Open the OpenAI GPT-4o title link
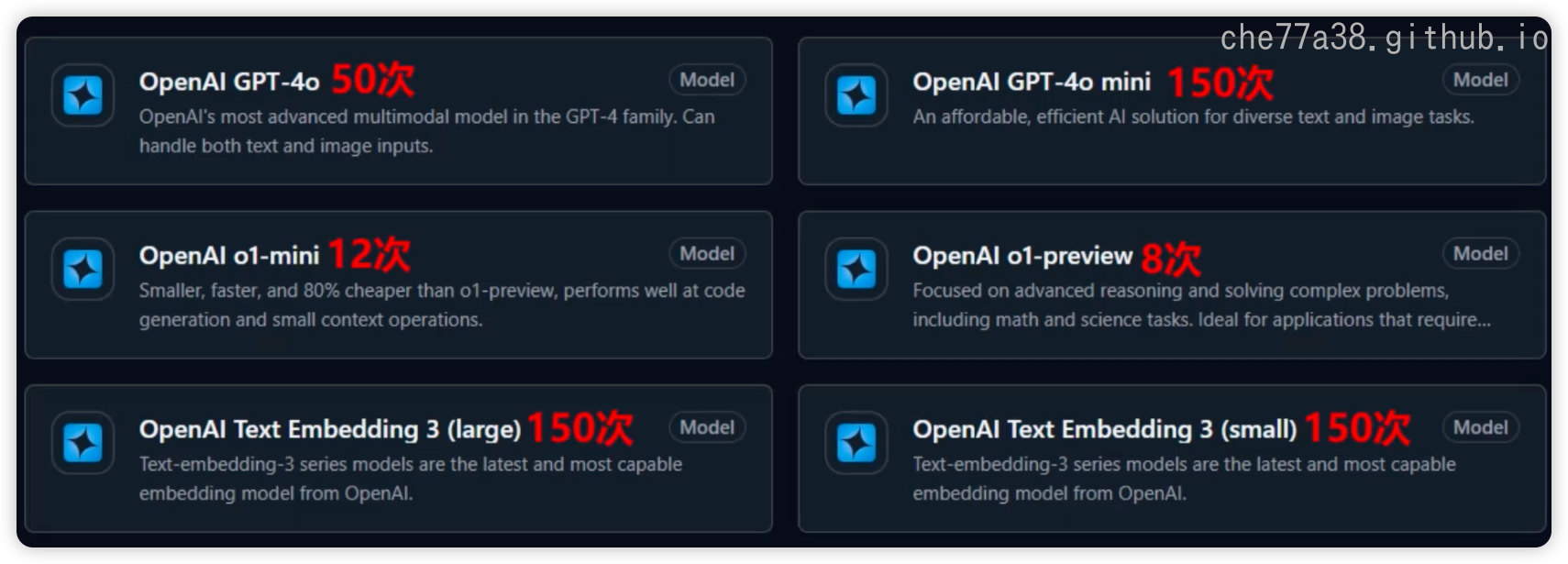 (x=229, y=82)
